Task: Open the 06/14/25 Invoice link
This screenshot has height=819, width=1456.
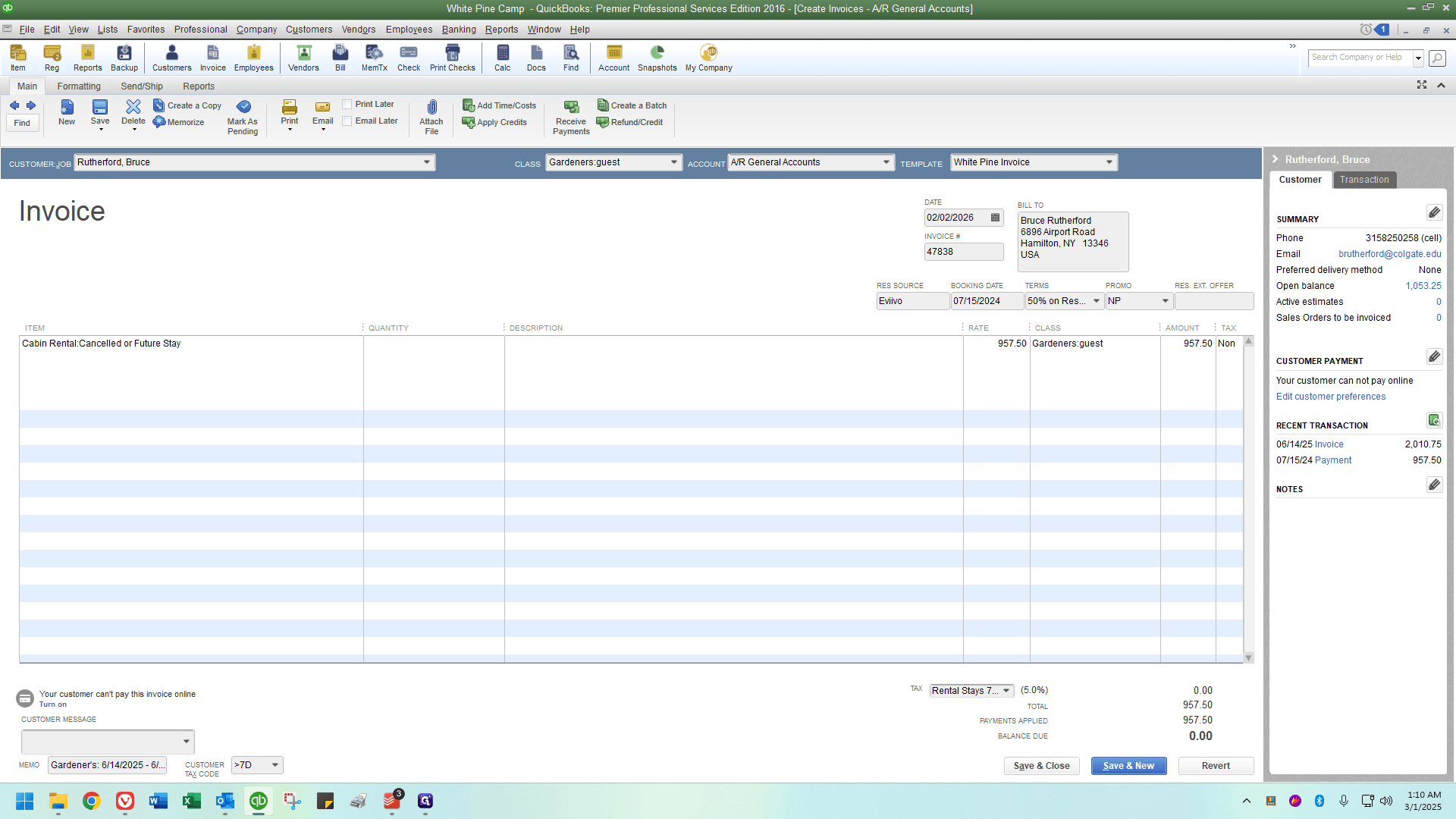Action: coord(1329,444)
